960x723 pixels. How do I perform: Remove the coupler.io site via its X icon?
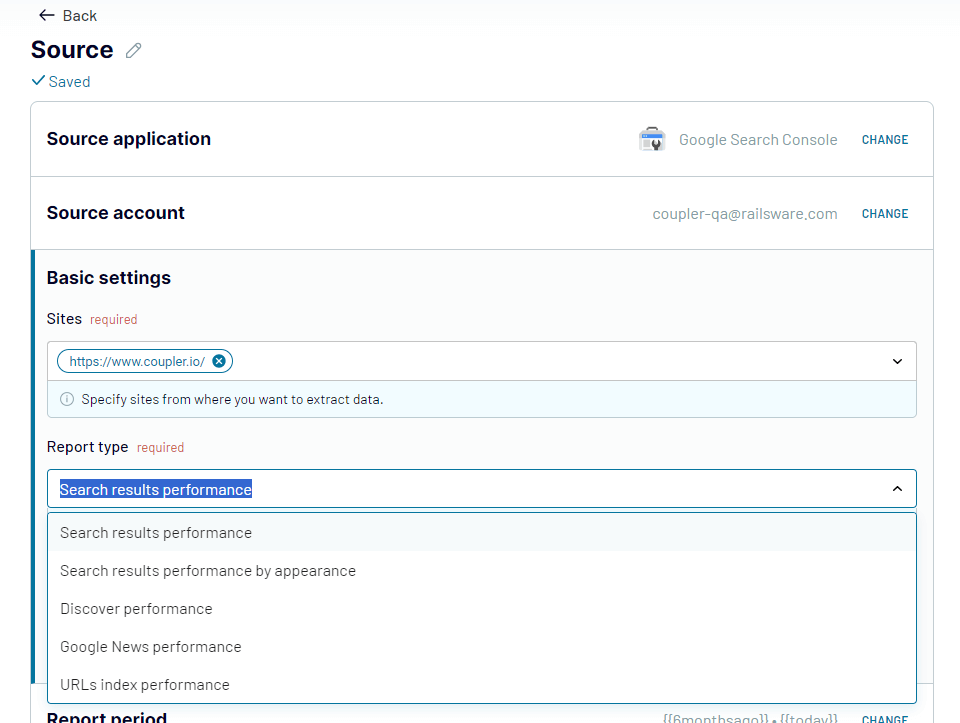[x=218, y=361]
